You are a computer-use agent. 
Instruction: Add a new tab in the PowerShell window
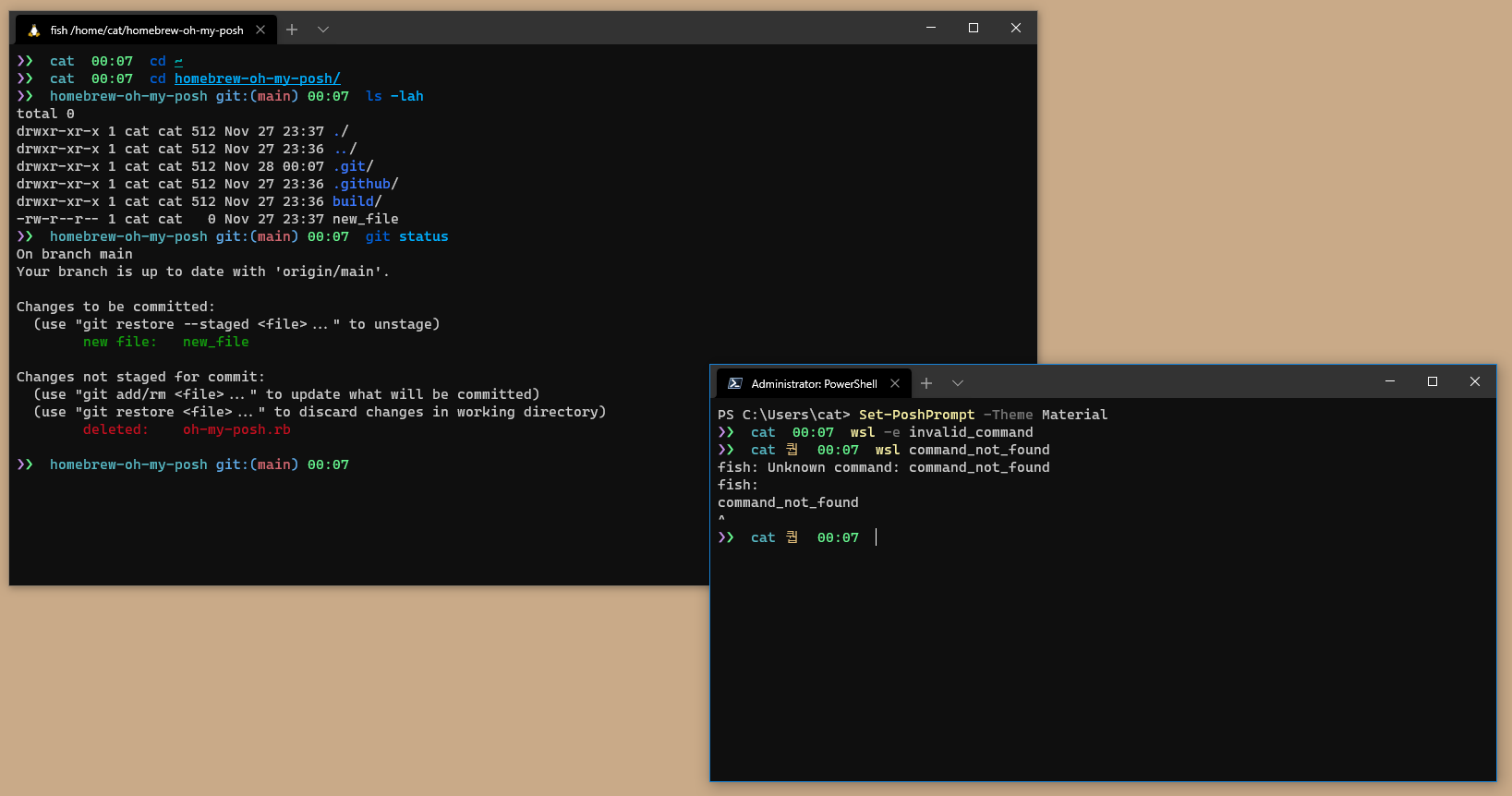pyautogui.click(x=926, y=383)
